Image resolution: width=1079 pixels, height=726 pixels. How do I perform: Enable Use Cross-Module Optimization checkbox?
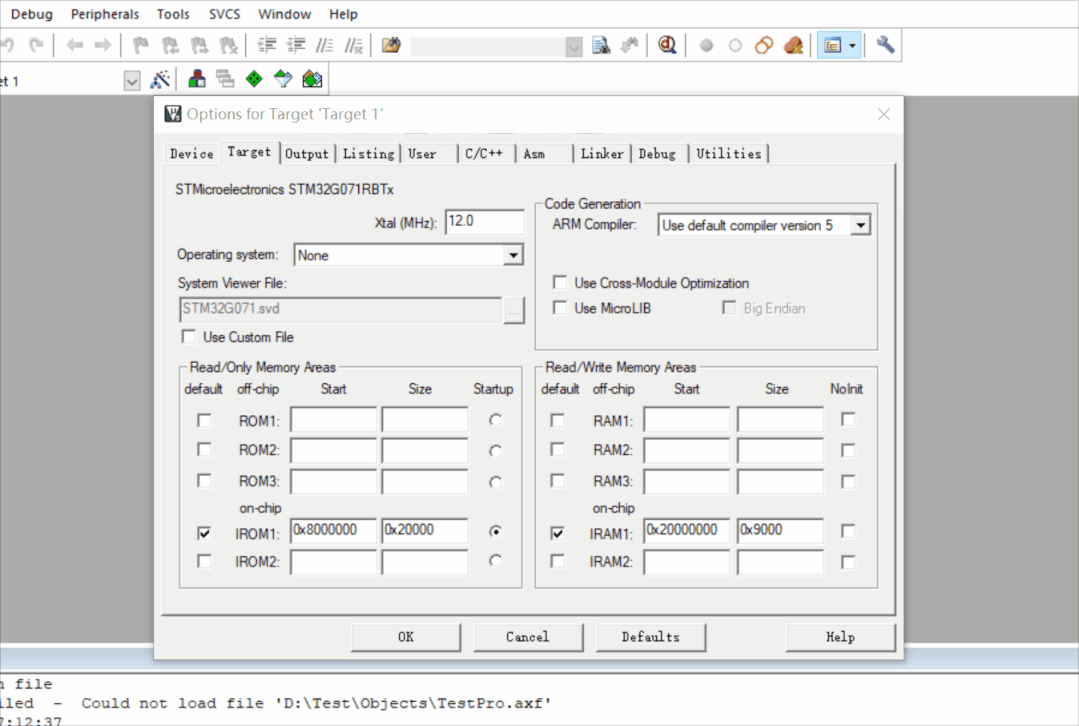point(560,283)
